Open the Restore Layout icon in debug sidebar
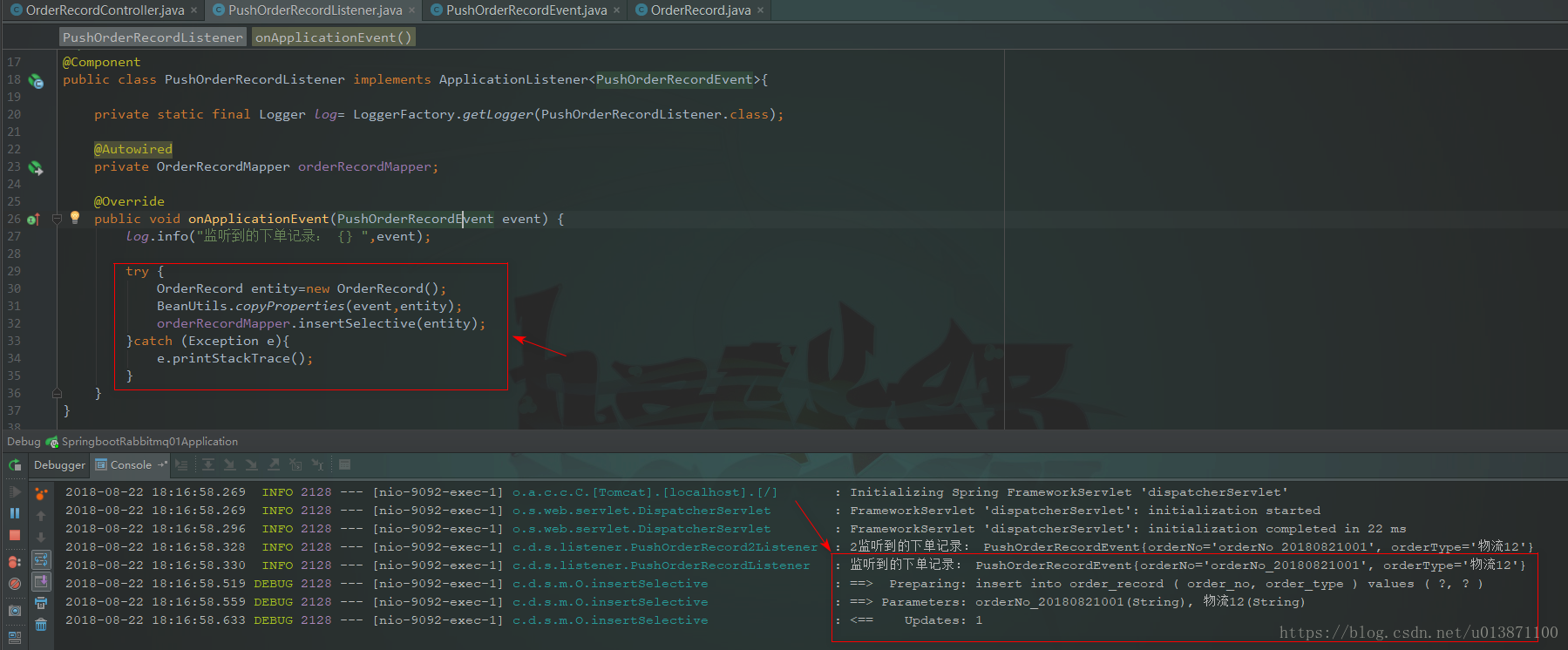The image size is (1568, 650). [x=15, y=638]
